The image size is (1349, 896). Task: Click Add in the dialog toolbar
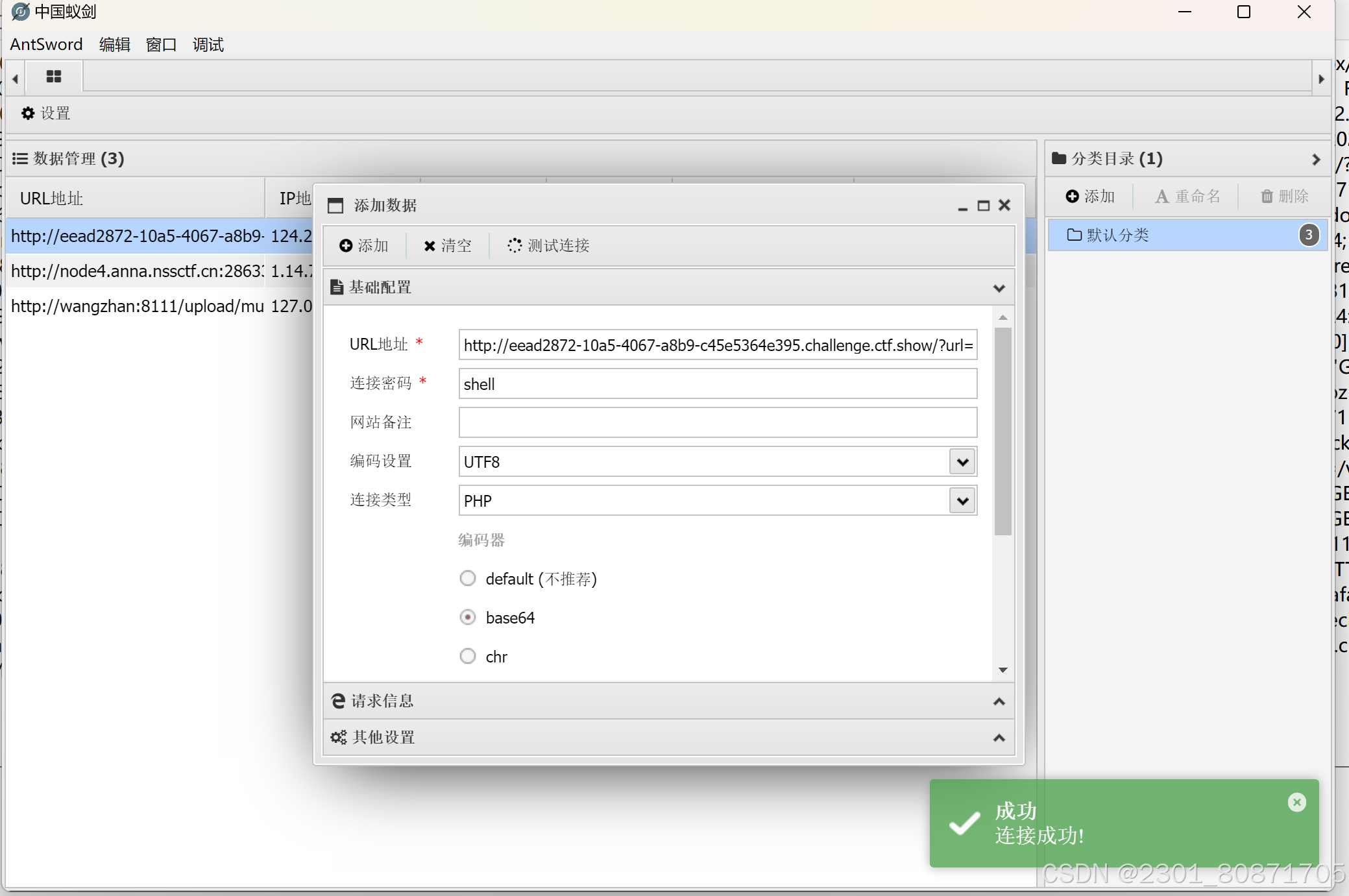click(x=363, y=245)
